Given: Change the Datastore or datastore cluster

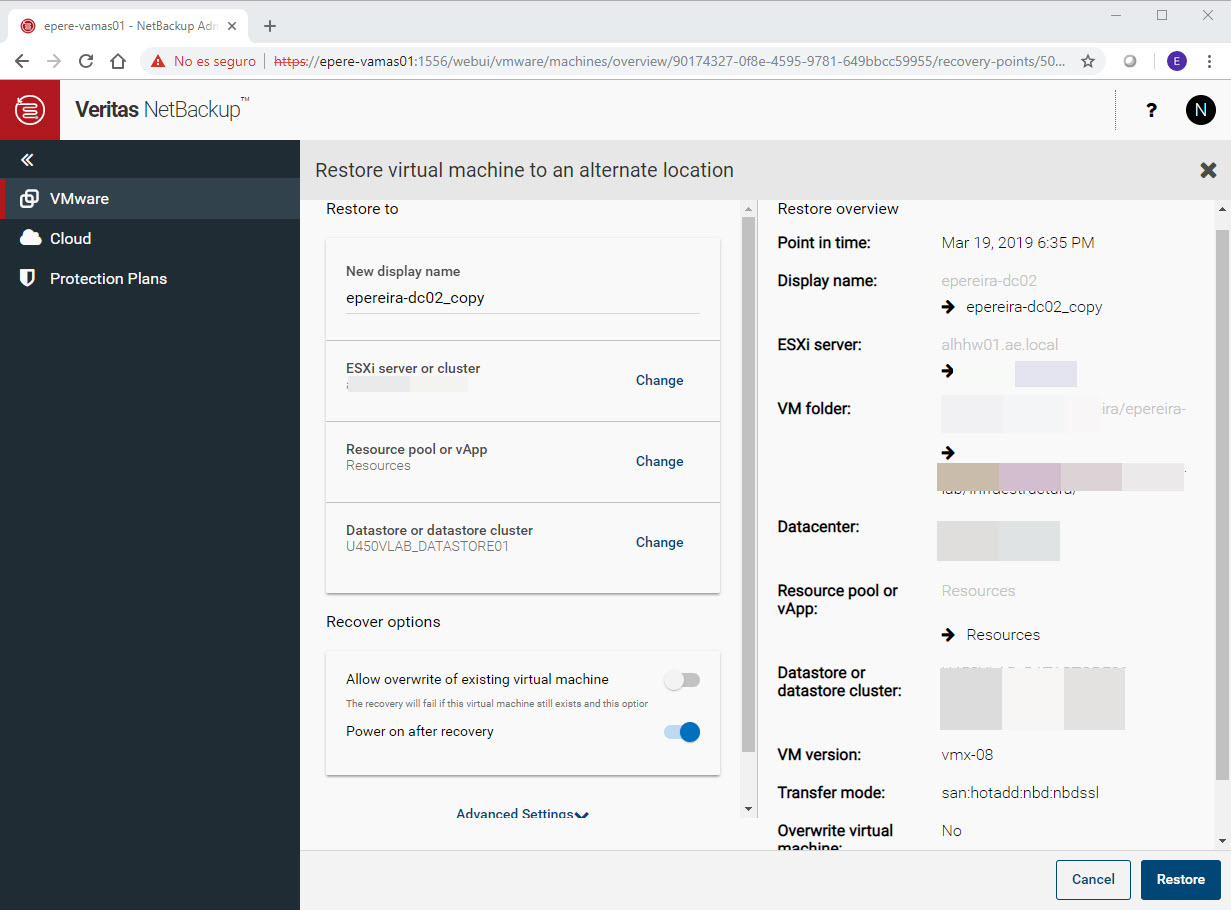Looking at the screenshot, I should [660, 542].
